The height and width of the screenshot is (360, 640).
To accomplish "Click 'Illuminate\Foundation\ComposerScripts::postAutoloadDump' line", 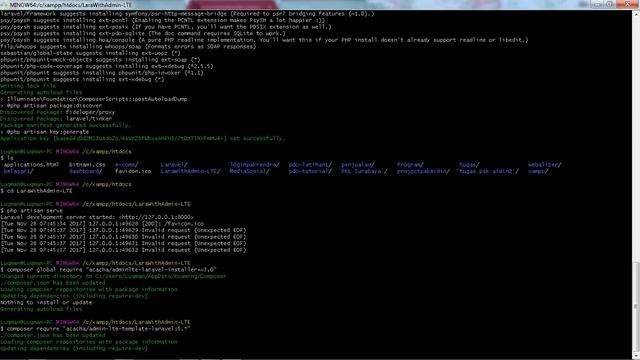I will pos(93,99).
